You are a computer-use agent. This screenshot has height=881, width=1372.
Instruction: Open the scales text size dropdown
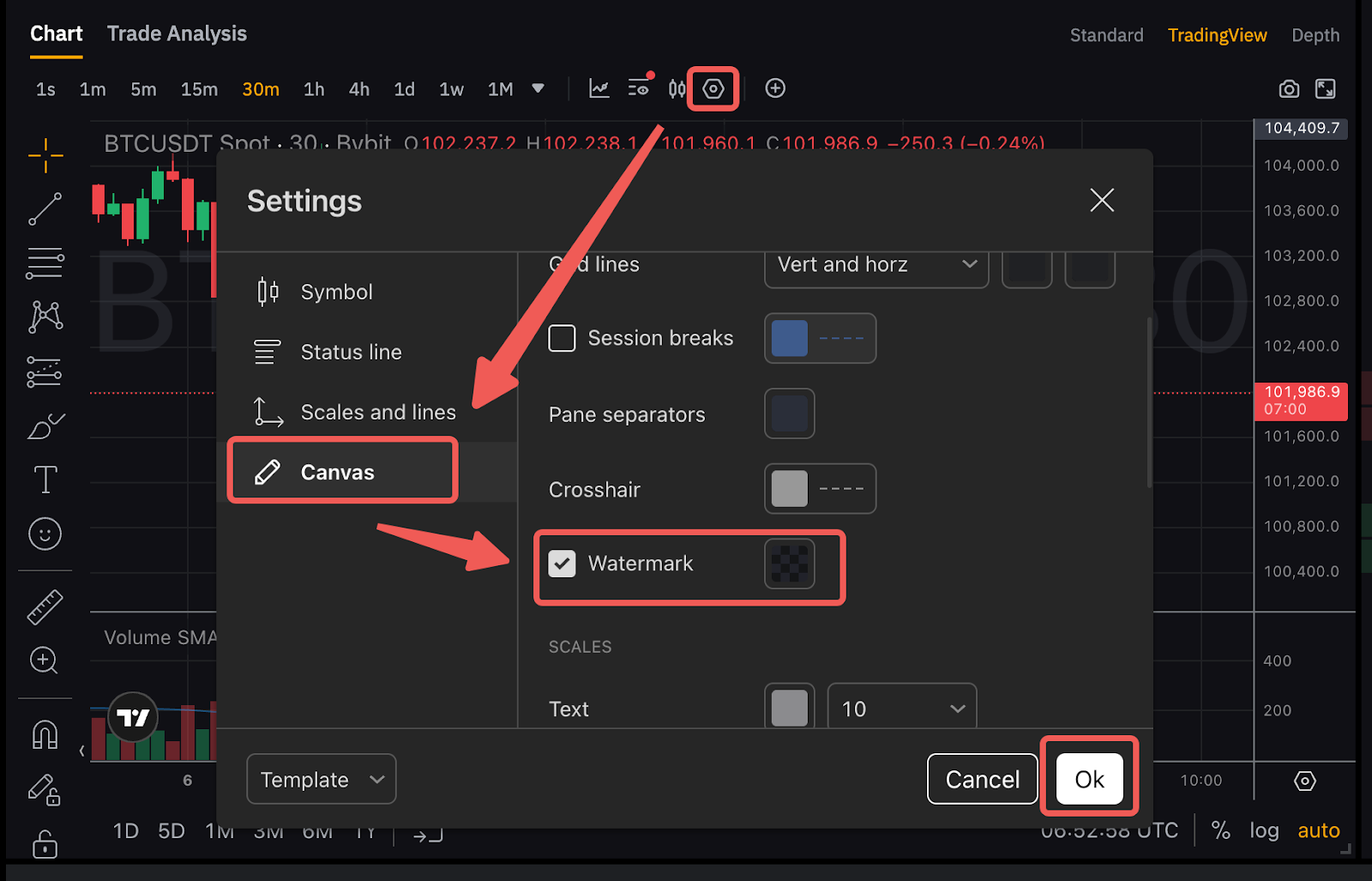(x=901, y=709)
